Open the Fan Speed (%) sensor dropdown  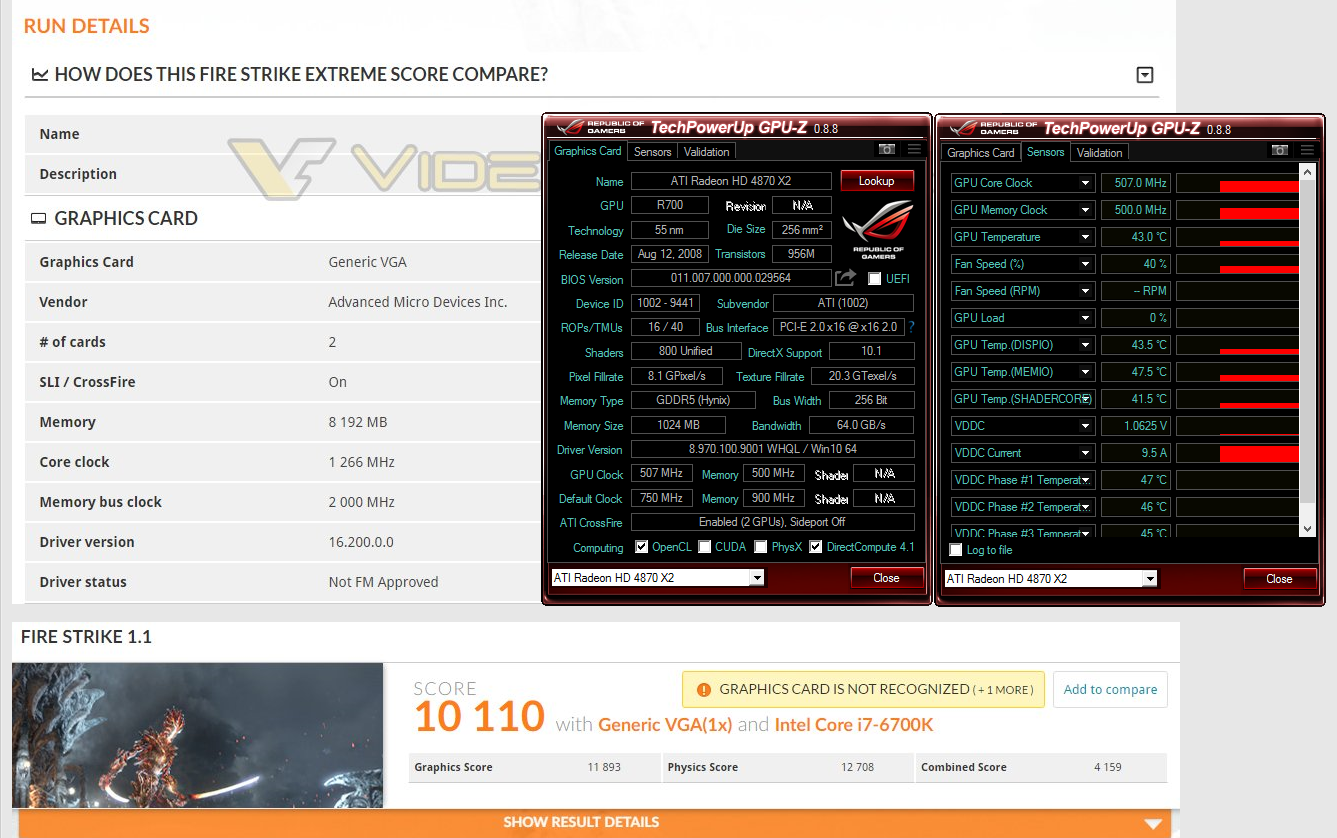pyautogui.click(x=1086, y=264)
